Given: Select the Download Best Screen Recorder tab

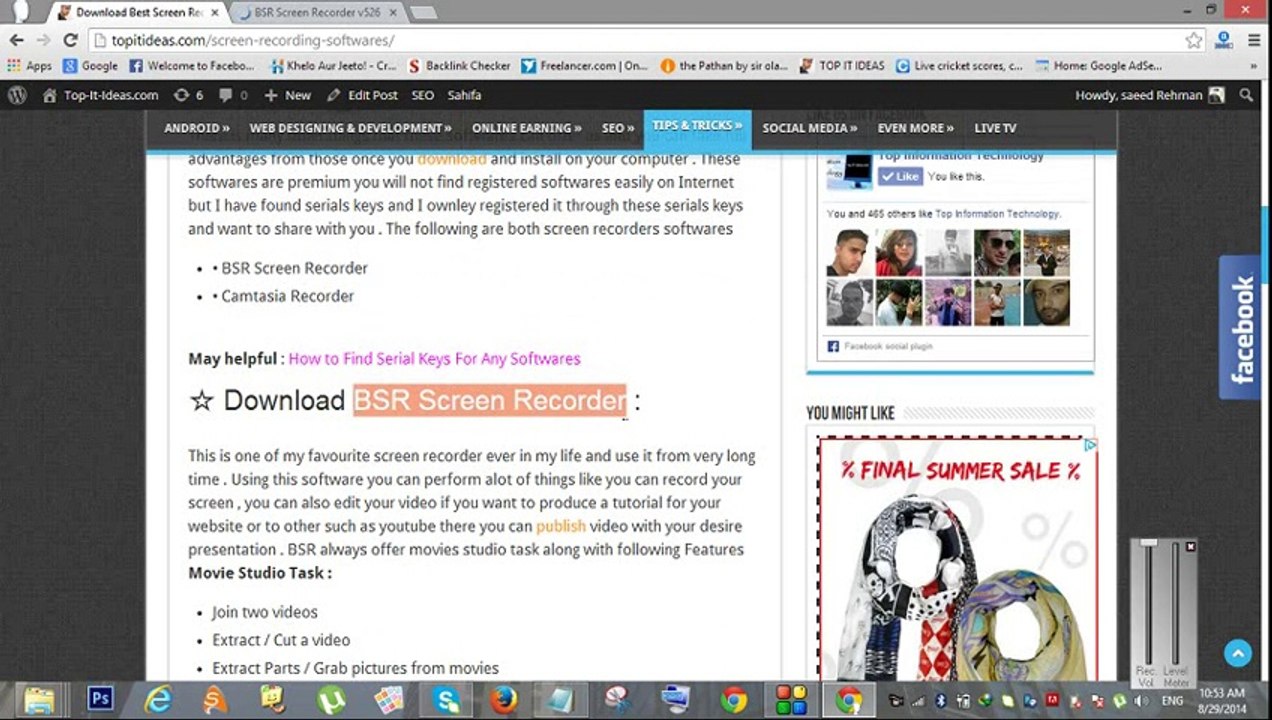Looking at the screenshot, I should (139, 13).
